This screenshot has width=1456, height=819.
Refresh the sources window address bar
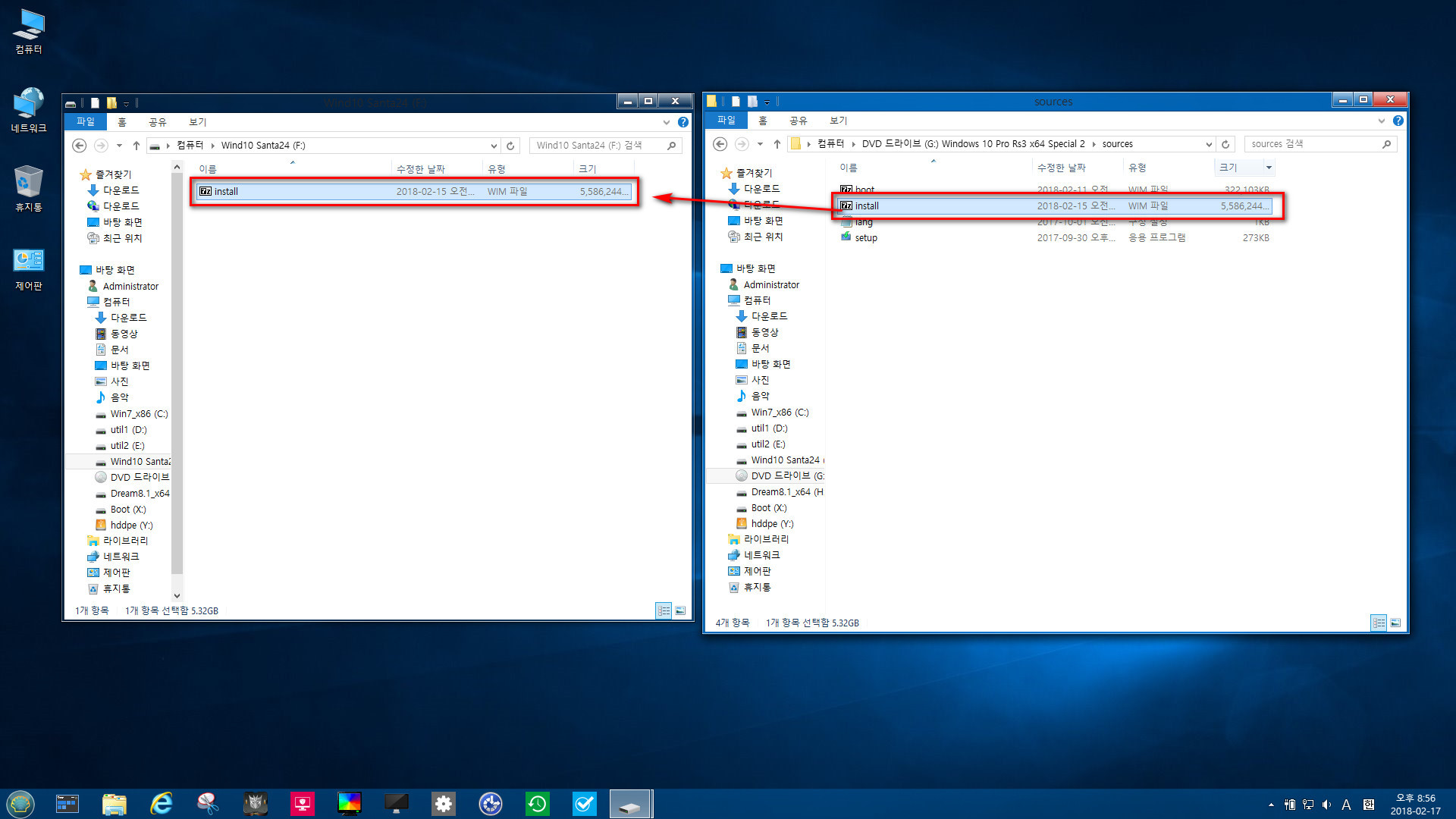click(1225, 144)
